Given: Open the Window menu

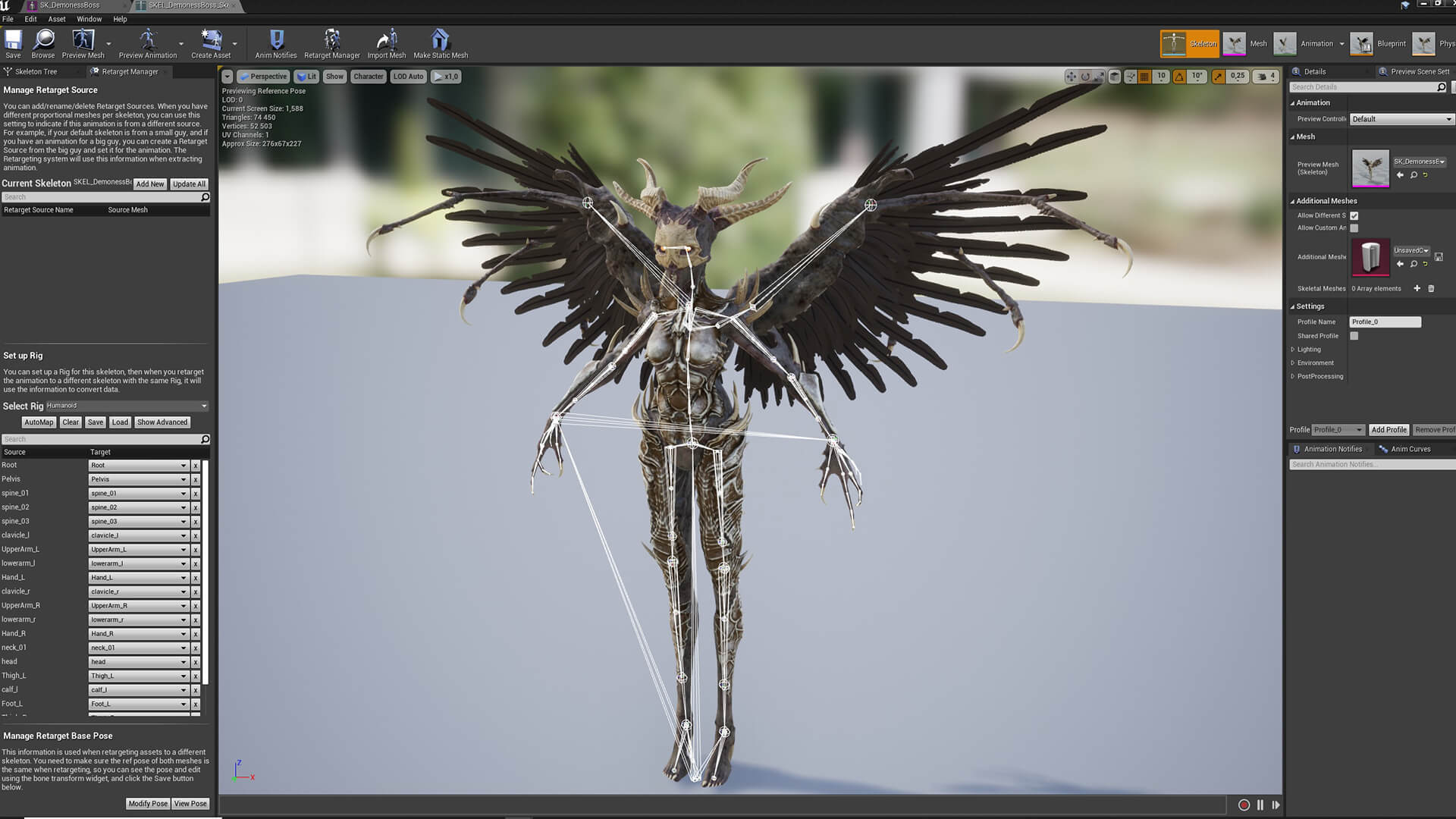Looking at the screenshot, I should pyautogui.click(x=89, y=19).
